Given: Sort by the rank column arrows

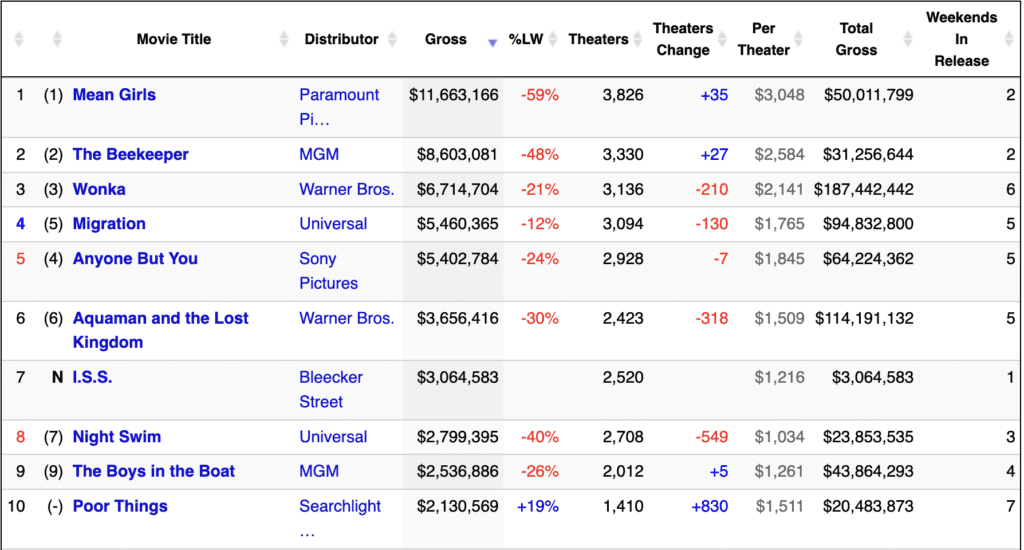Looking at the screenshot, I should point(19,39).
